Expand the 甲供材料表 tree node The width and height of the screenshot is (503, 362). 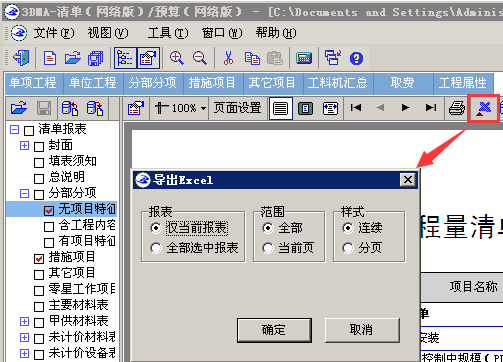click(24, 321)
